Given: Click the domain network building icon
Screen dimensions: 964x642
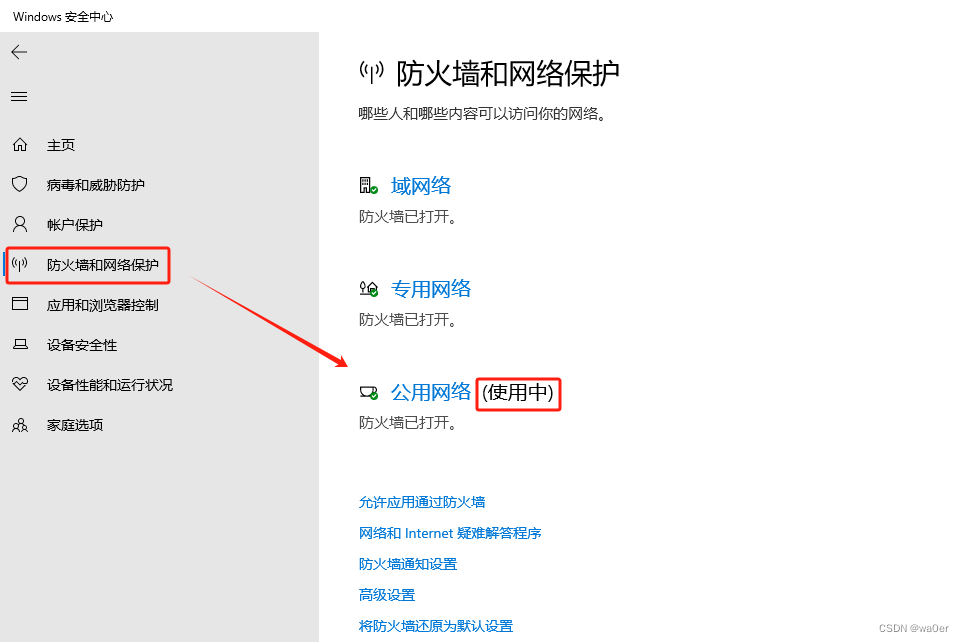Looking at the screenshot, I should (368, 185).
